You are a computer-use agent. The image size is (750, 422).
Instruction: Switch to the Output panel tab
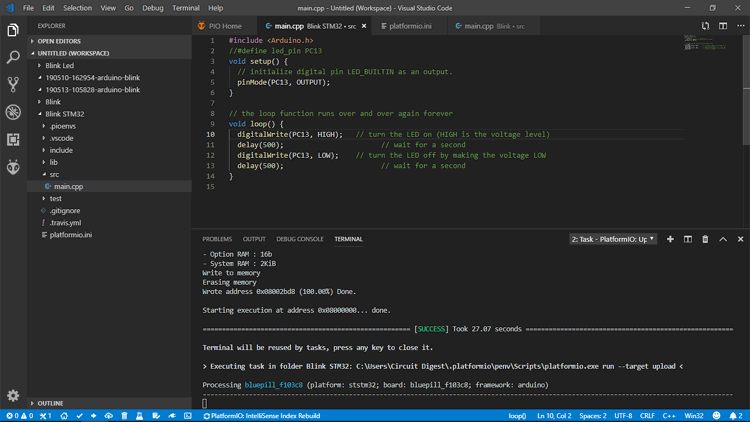[x=254, y=239]
